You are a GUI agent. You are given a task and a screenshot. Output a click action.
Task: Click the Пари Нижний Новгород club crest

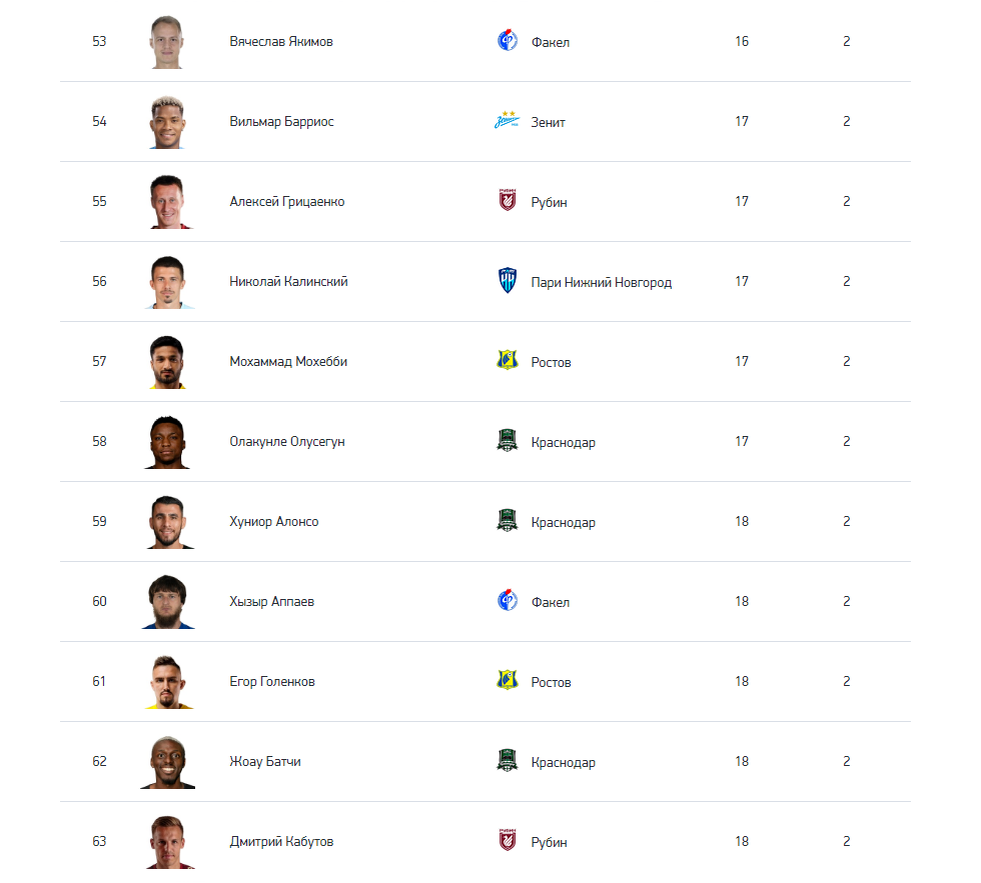507,280
